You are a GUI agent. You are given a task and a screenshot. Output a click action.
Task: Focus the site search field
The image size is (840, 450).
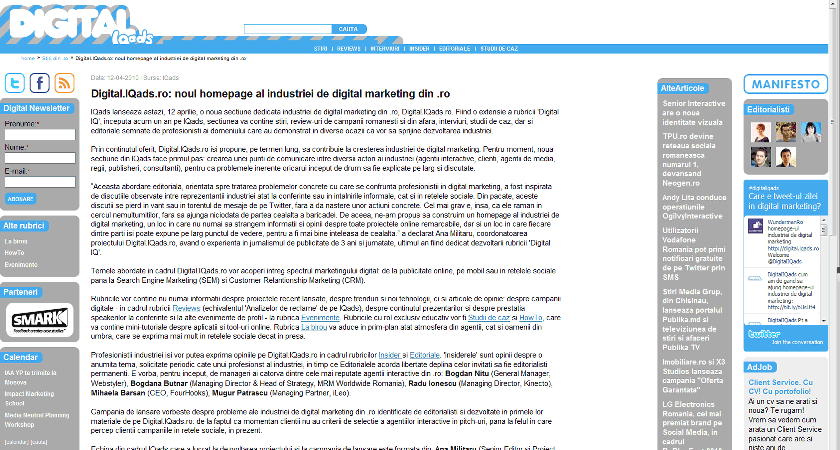288,29
